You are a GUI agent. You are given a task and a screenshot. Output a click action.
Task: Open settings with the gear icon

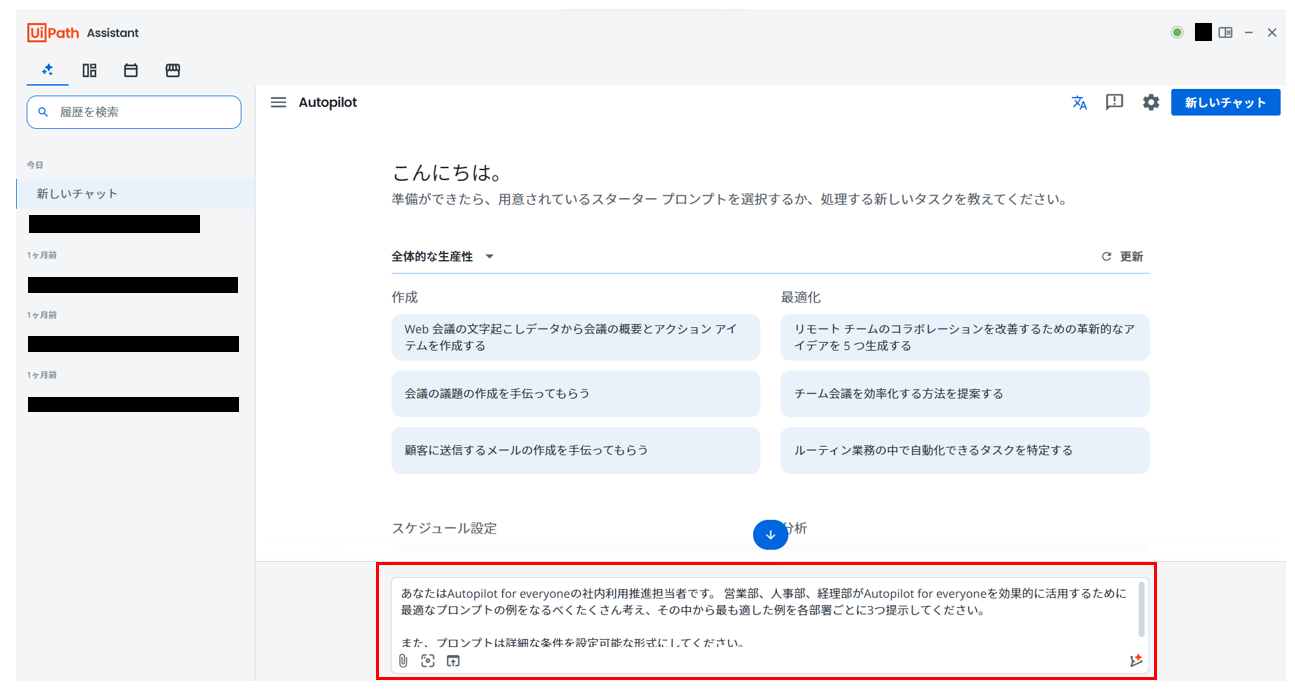pyautogui.click(x=1151, y=102)
